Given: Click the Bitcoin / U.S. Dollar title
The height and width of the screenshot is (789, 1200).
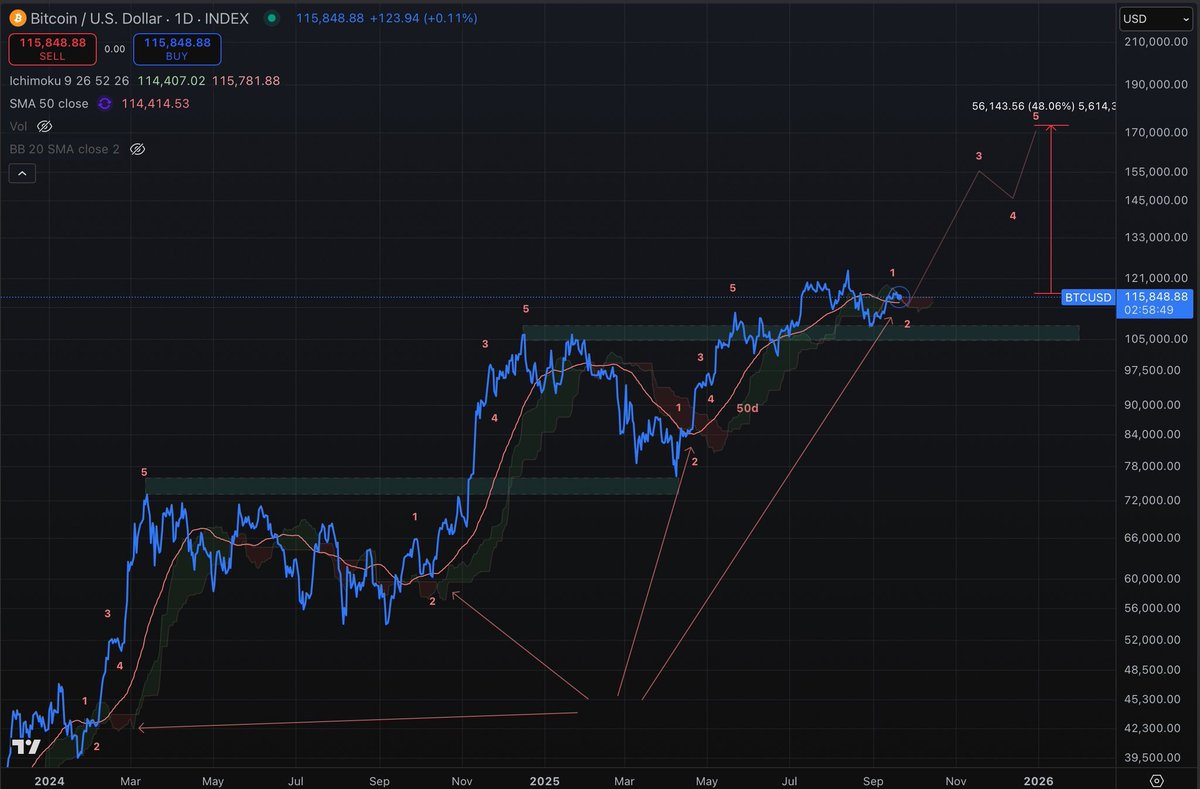Looking at the screenshot, I should [98, 18].
